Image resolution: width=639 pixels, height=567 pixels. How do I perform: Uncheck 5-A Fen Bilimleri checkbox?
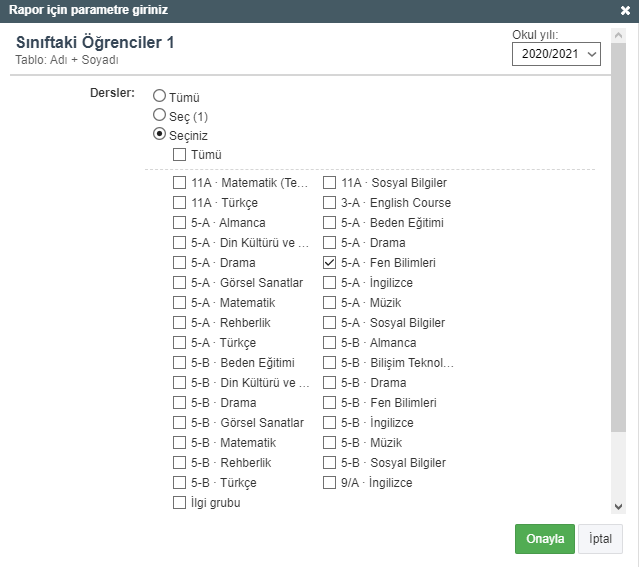(x=329, y=263)
